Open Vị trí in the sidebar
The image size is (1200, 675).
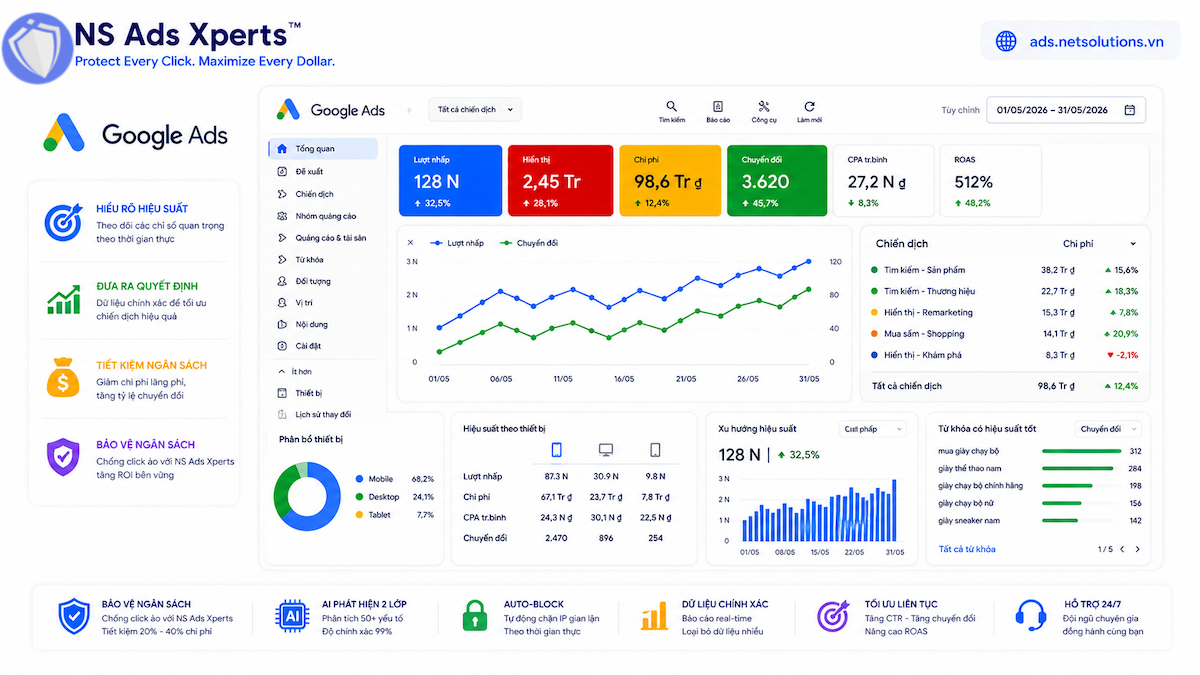323,303
